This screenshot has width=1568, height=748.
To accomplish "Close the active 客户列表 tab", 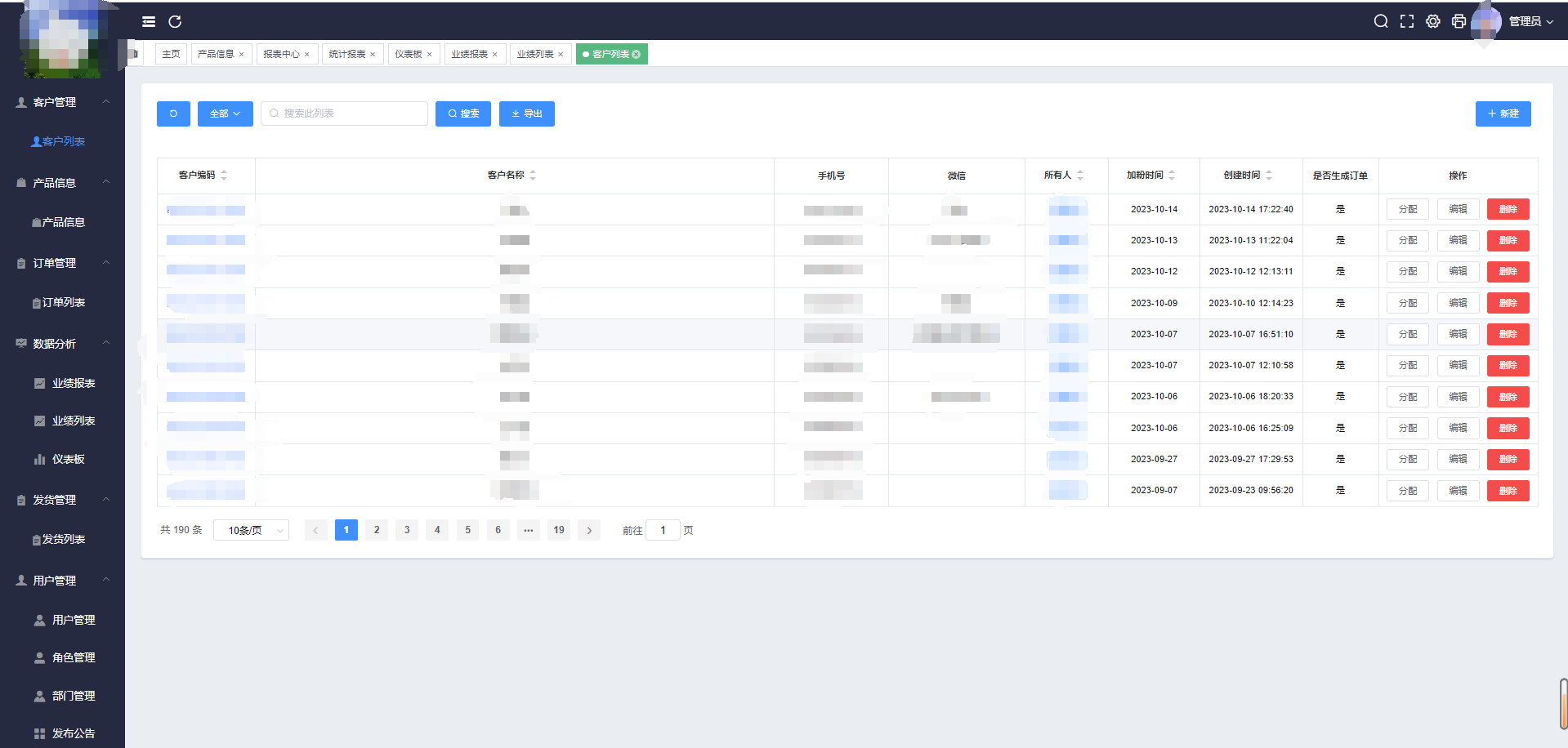I will (x=637, y=54).
